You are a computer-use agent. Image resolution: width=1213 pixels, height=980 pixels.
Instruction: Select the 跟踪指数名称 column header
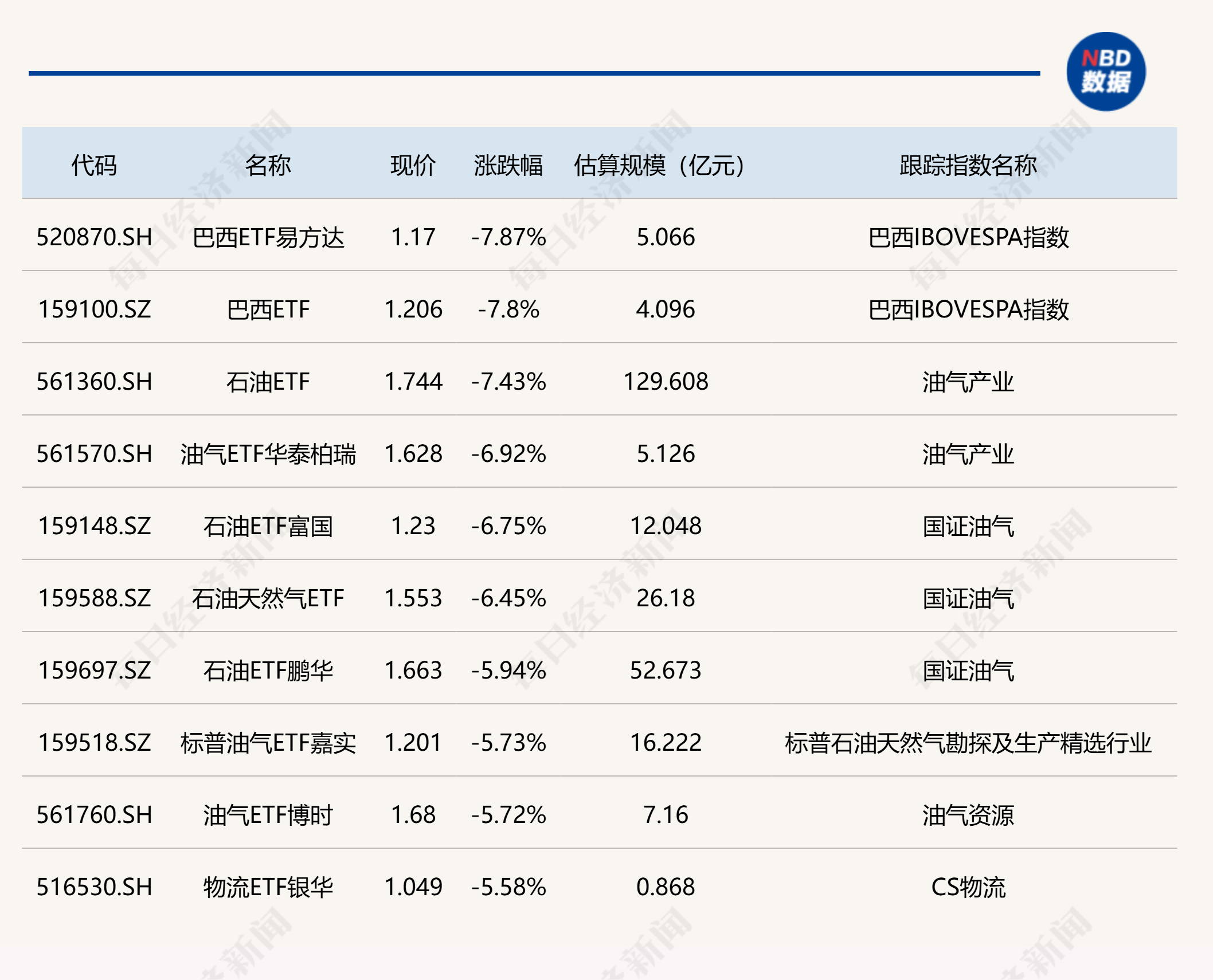(968, 165)
